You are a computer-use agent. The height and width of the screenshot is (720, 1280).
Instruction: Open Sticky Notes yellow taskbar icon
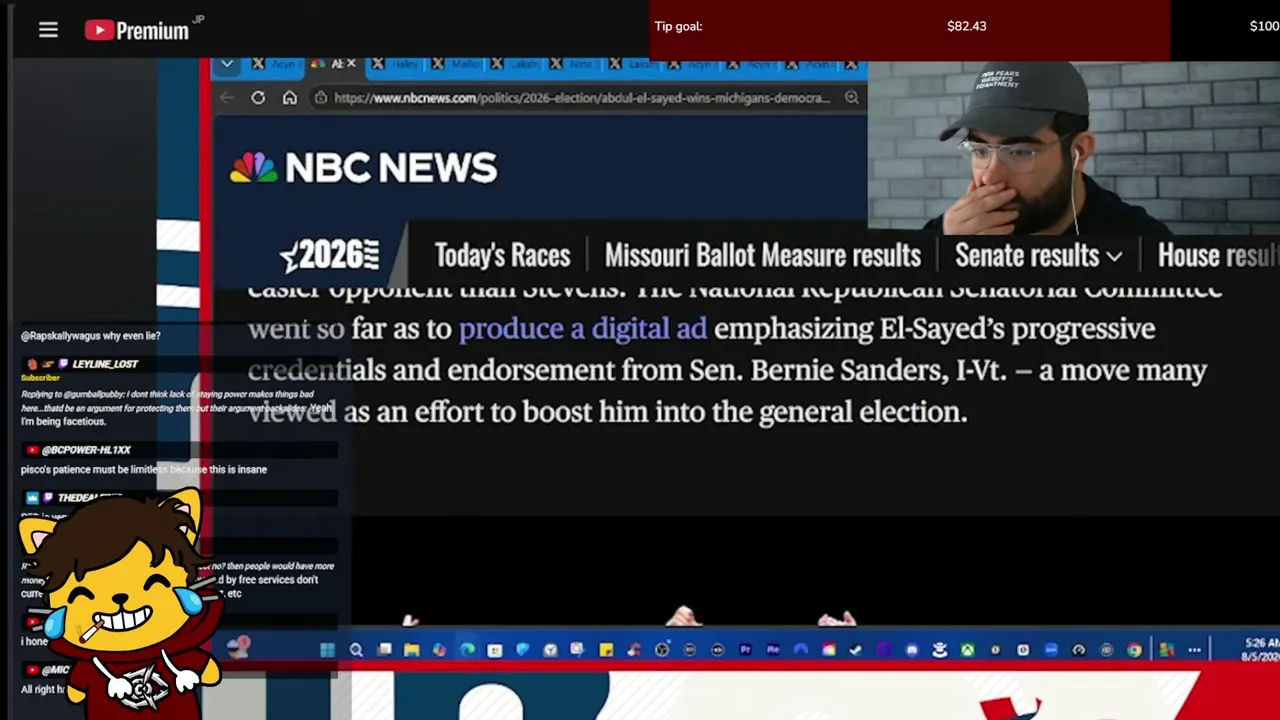pyautogui.click(x=606, y=650)
